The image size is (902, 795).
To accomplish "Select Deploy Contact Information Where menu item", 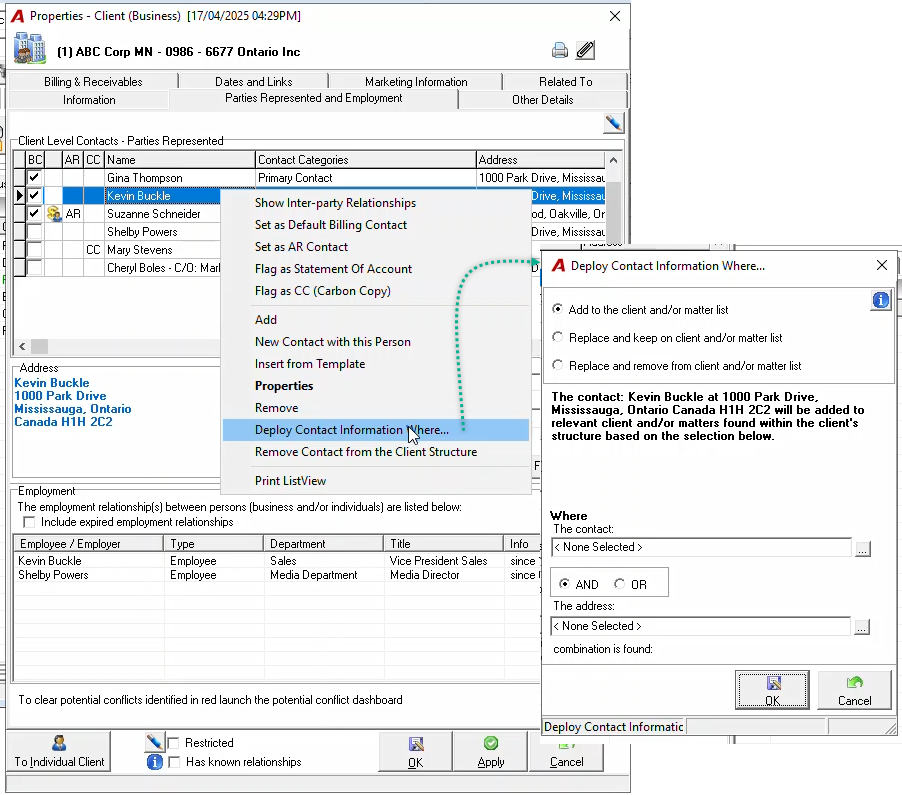I will pos(376,430).
